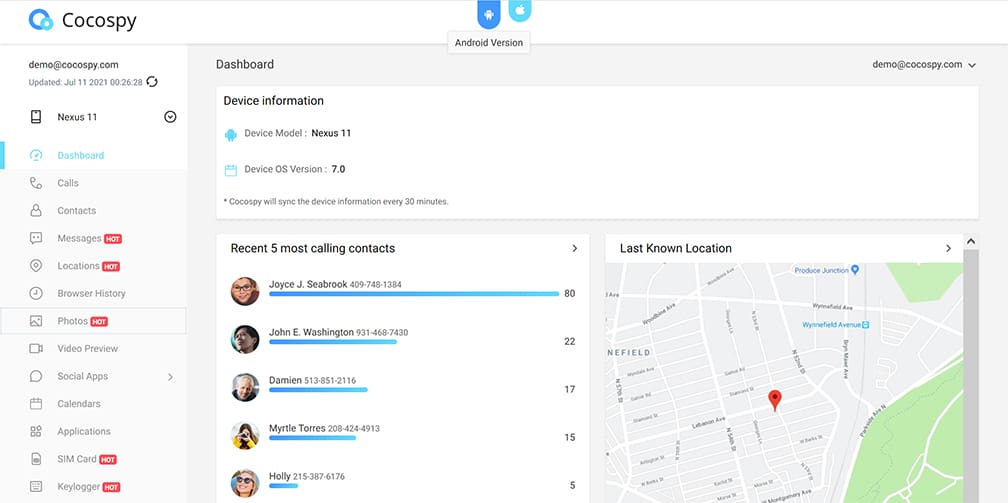This screenshot has height=503, width=1008.
Task: Click the Cocospy brand name text
Action: point(99,21)
